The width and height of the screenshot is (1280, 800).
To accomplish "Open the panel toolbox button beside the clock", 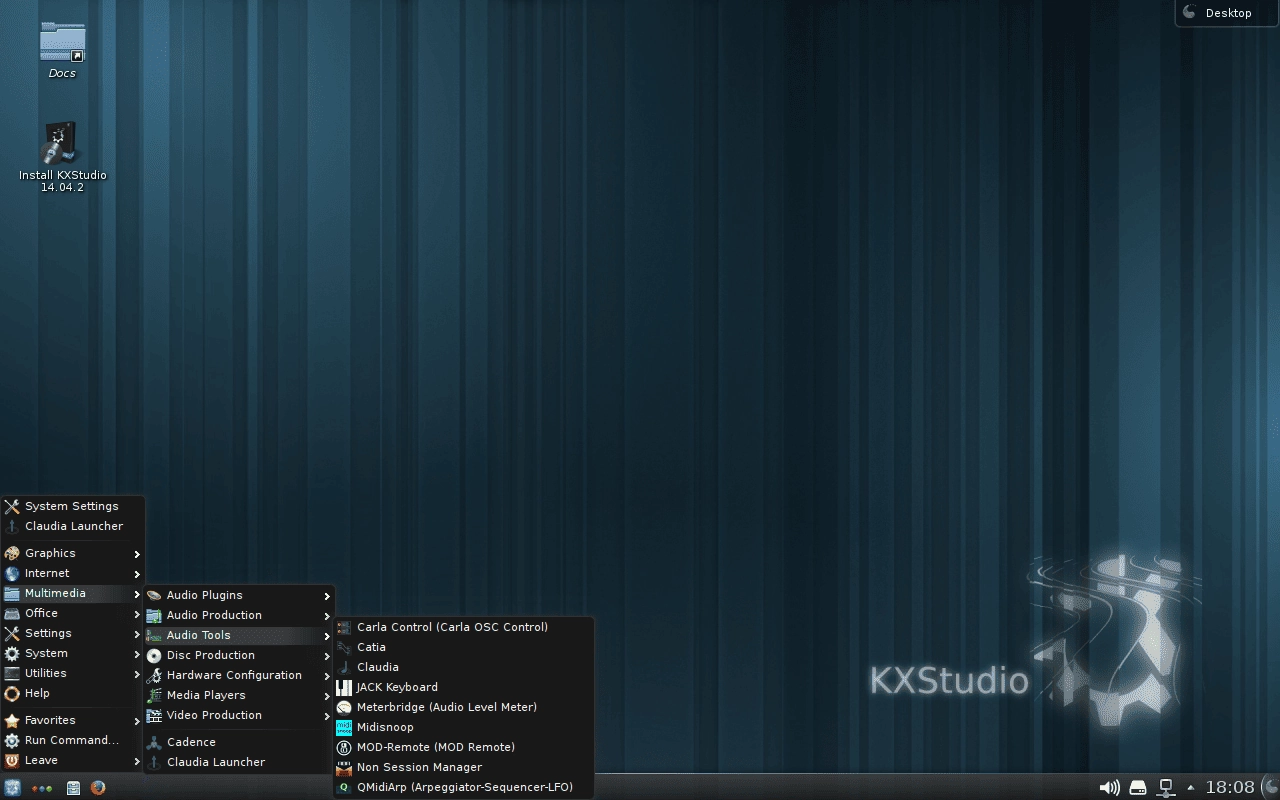I will tap(1270, 788).
